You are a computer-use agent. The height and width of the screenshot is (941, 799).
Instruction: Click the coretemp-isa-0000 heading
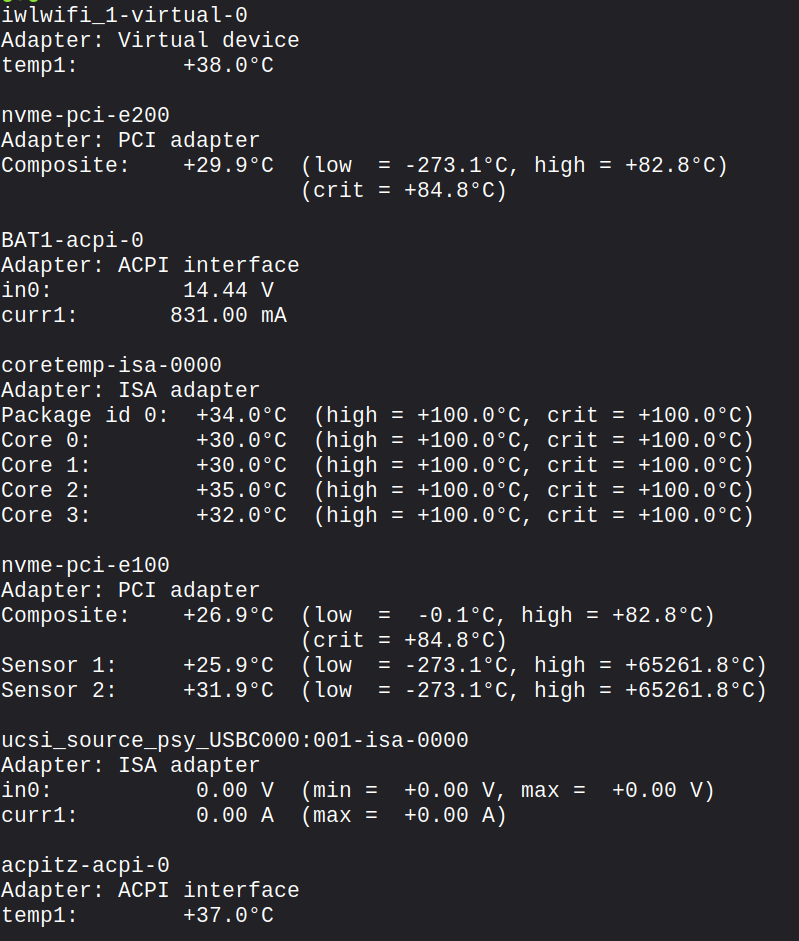pos(111,365)
